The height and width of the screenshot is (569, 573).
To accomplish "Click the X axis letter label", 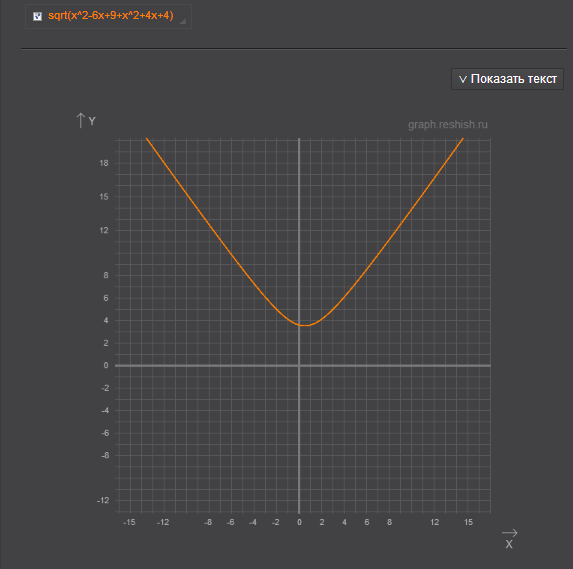I will (x=509, y=545).
